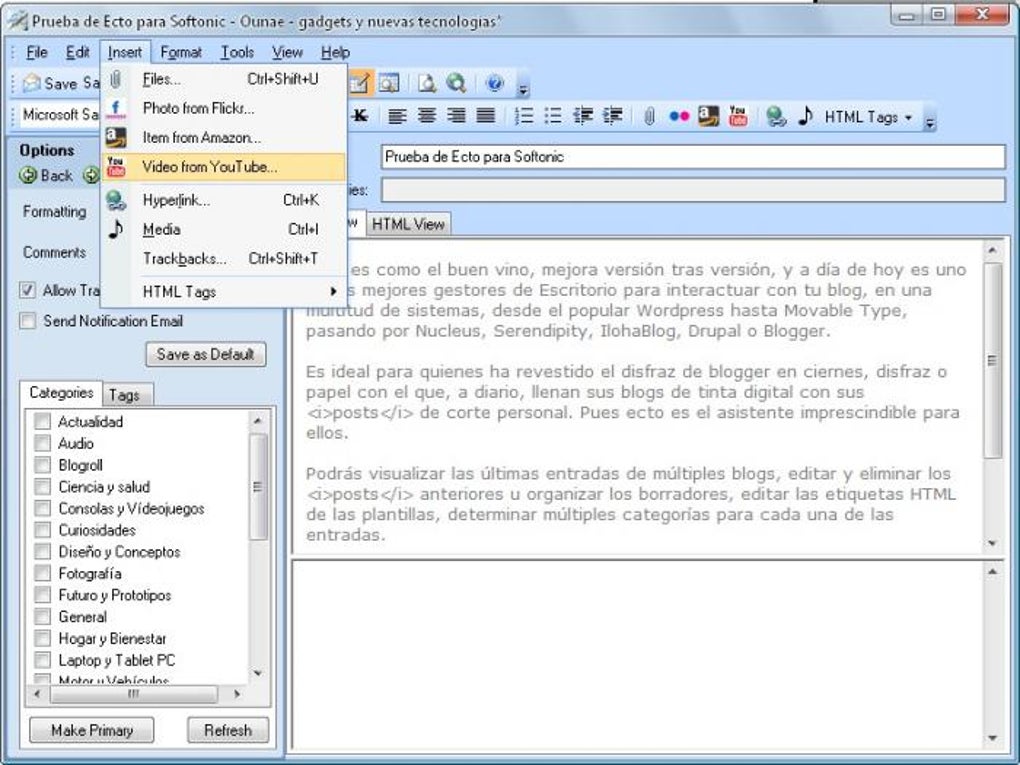Enable Send Notification Email checkbox
Viewport: 1020px width, 765px height.
pos(27,321)
